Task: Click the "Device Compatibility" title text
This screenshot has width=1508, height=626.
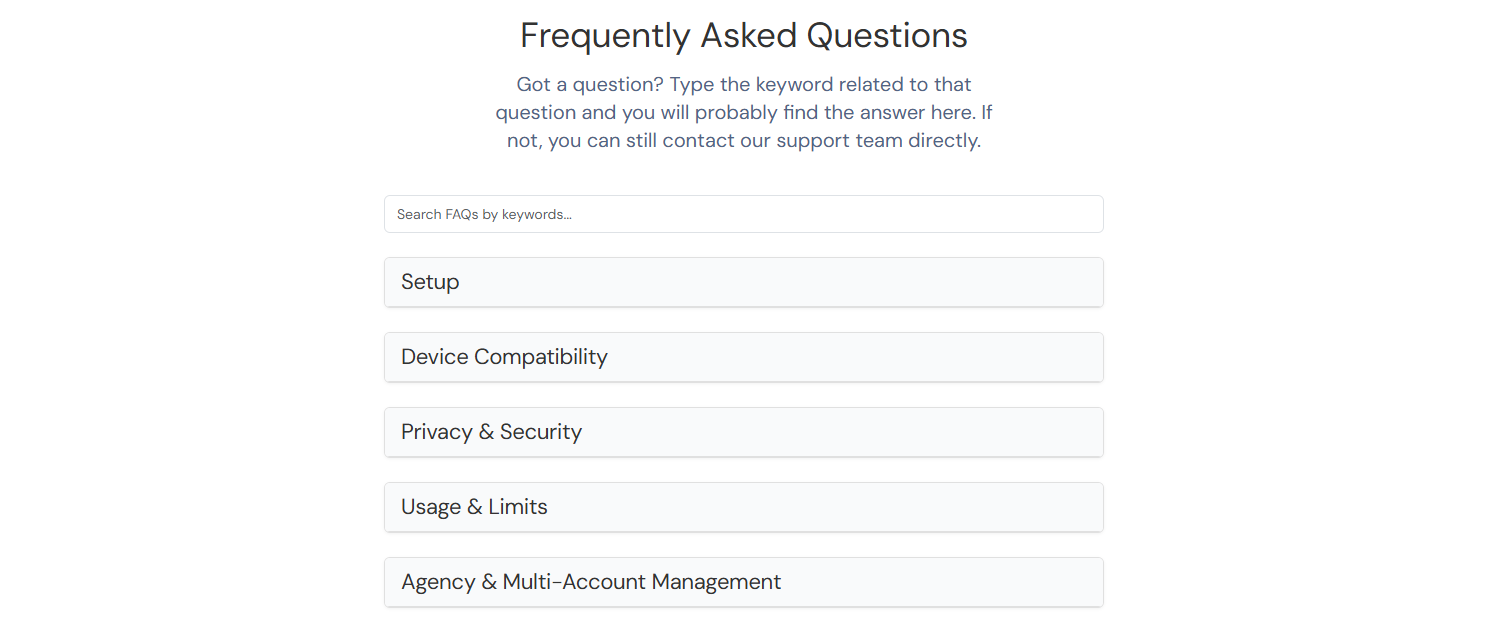Action: [504, 357]
